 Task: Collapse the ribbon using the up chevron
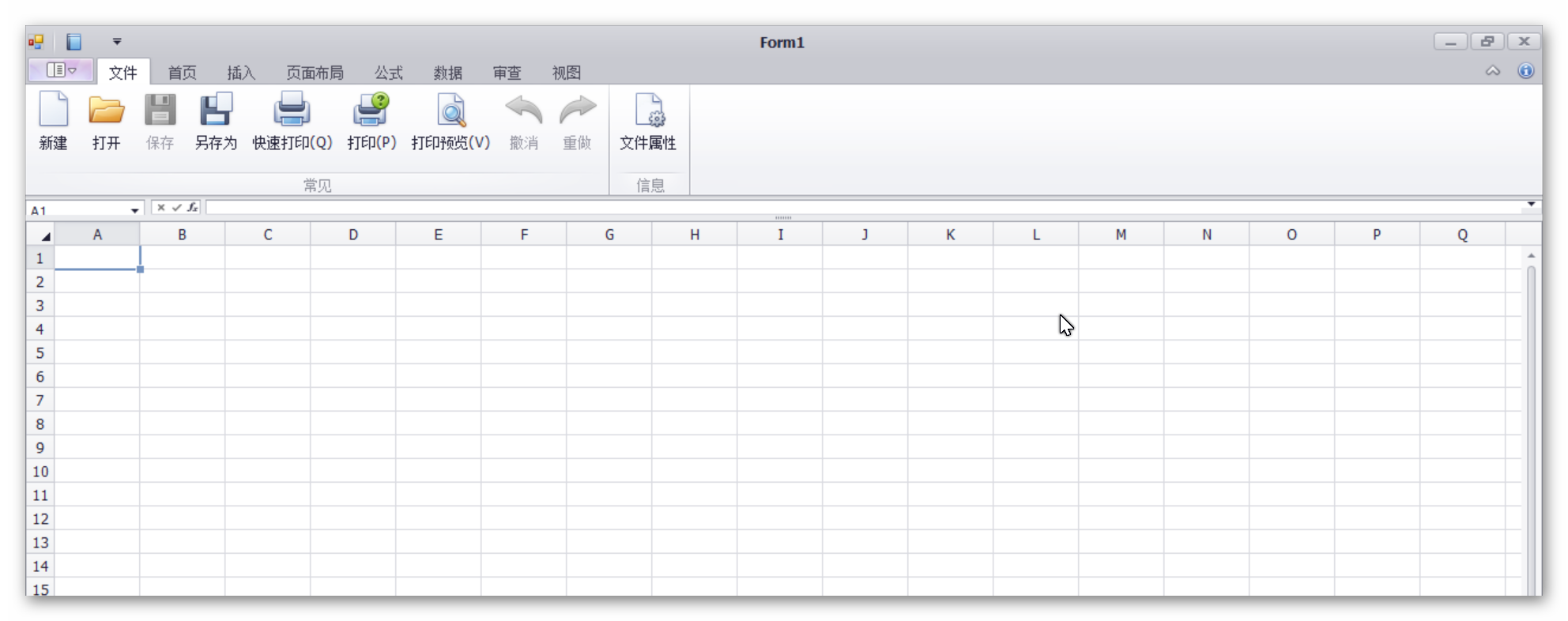pyautogui.click(x=1492, y=71)
